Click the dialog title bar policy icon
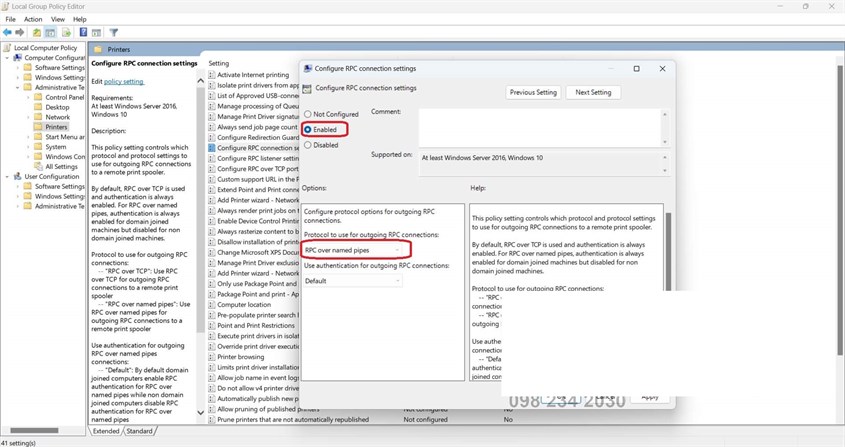The width and height of the screenshot is (845, 447). [x=308, y=68]
